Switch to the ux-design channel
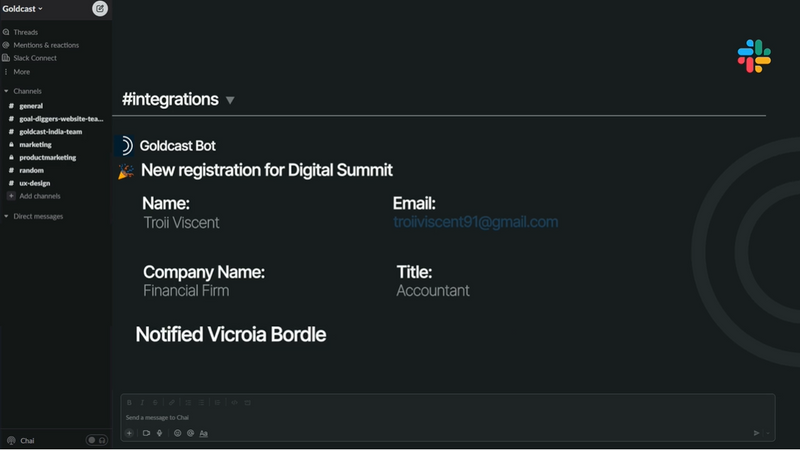Image resolution: width=800 pixels, height=450 pixels. tap(35, 183)
